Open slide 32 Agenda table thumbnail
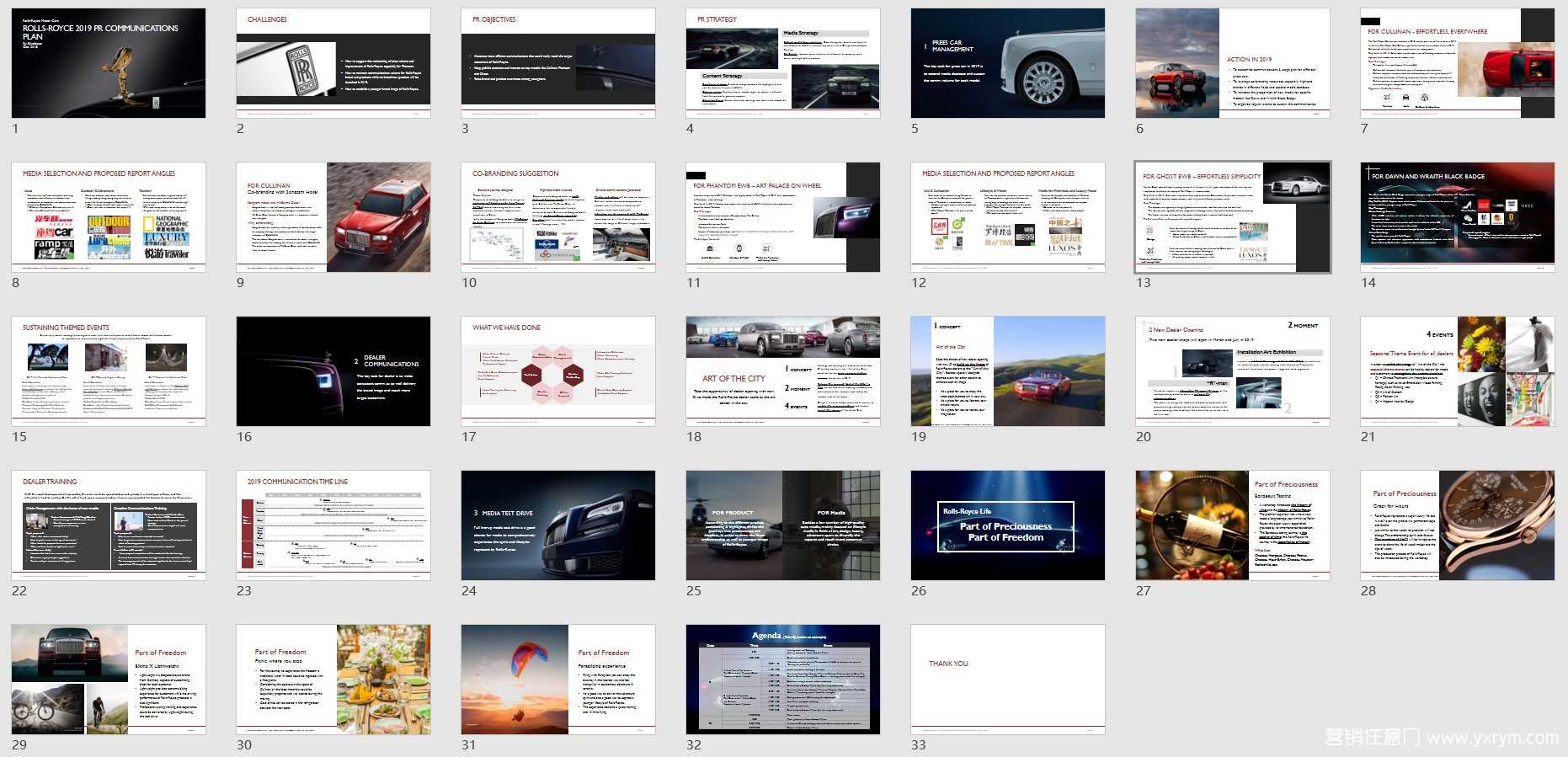1568x757 pixels. [783, 680]
